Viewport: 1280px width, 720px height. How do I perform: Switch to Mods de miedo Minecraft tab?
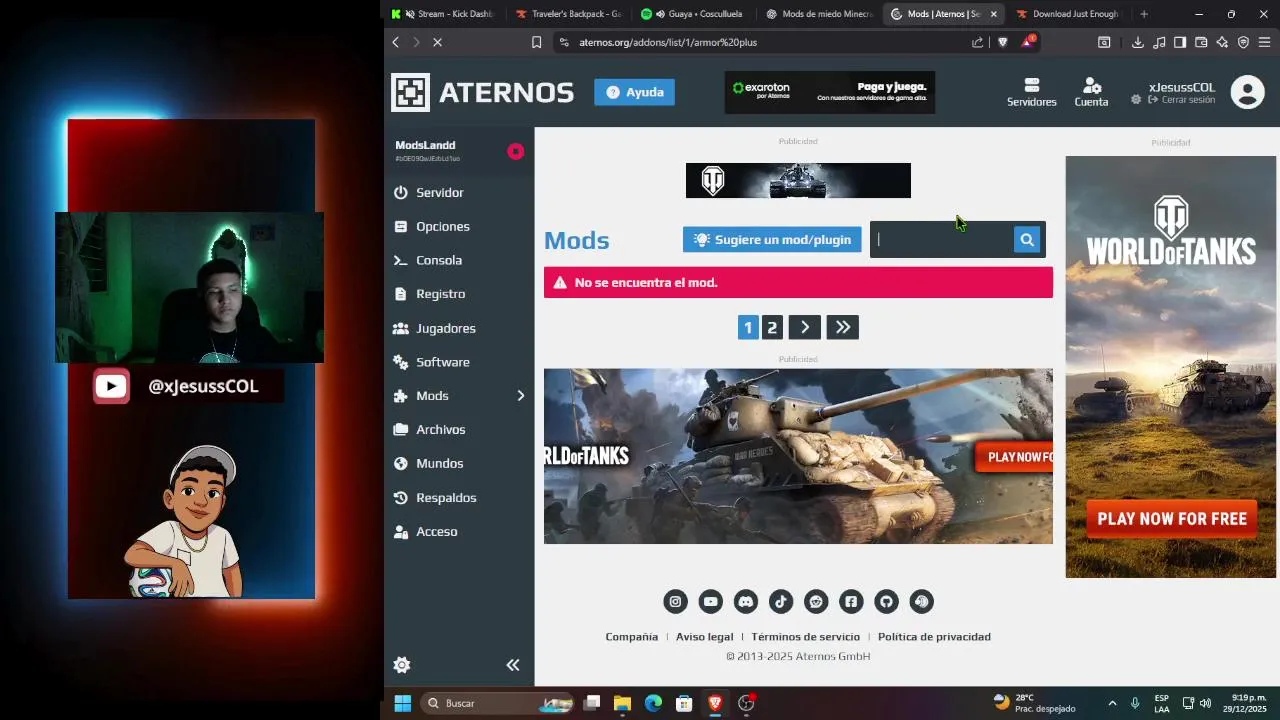coord(818,14)
